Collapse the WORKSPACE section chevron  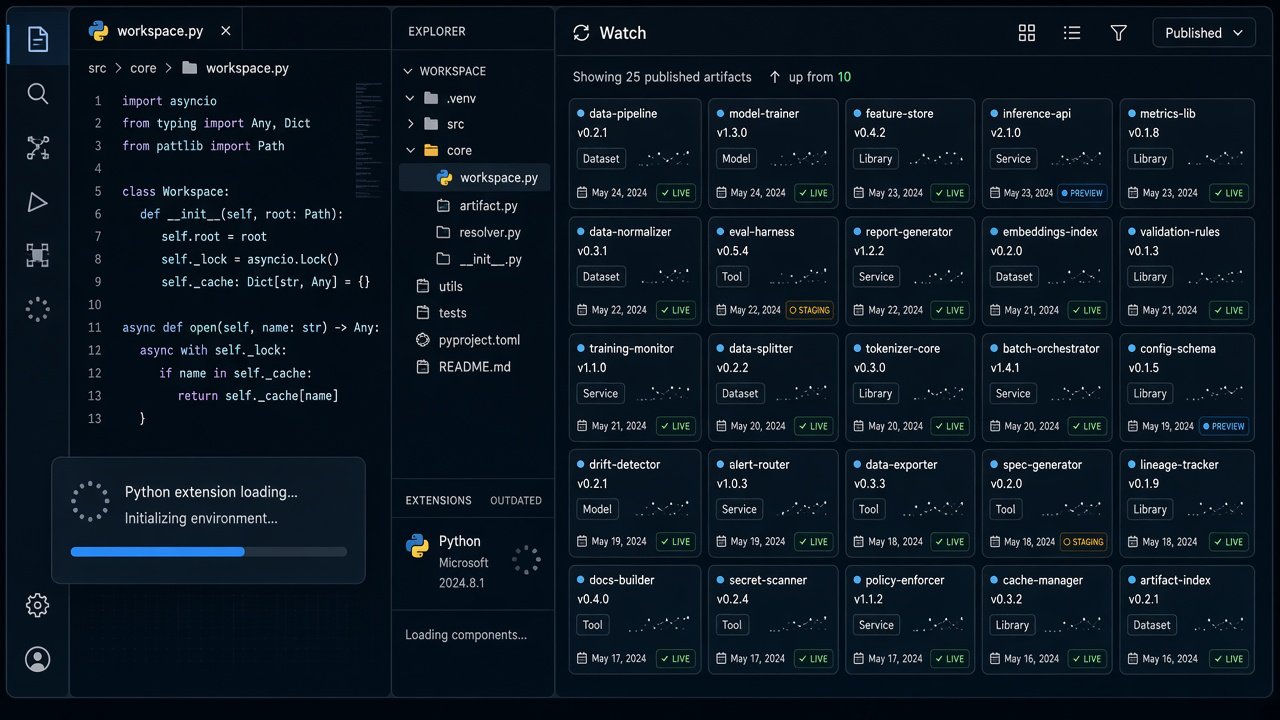[407, 71]
